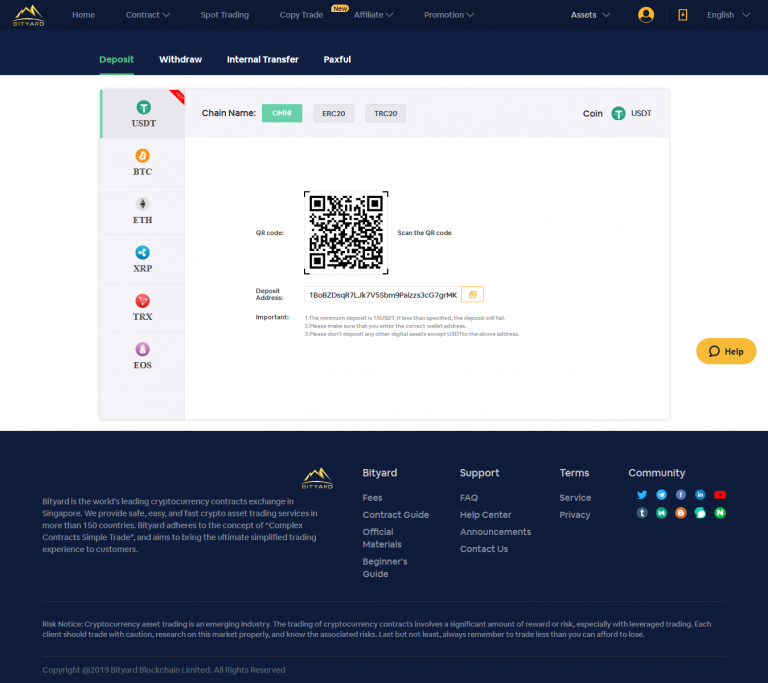Viewport: 768px width, 683px height.
Task: Select the OMNI chain option
Action: point(282,113)
